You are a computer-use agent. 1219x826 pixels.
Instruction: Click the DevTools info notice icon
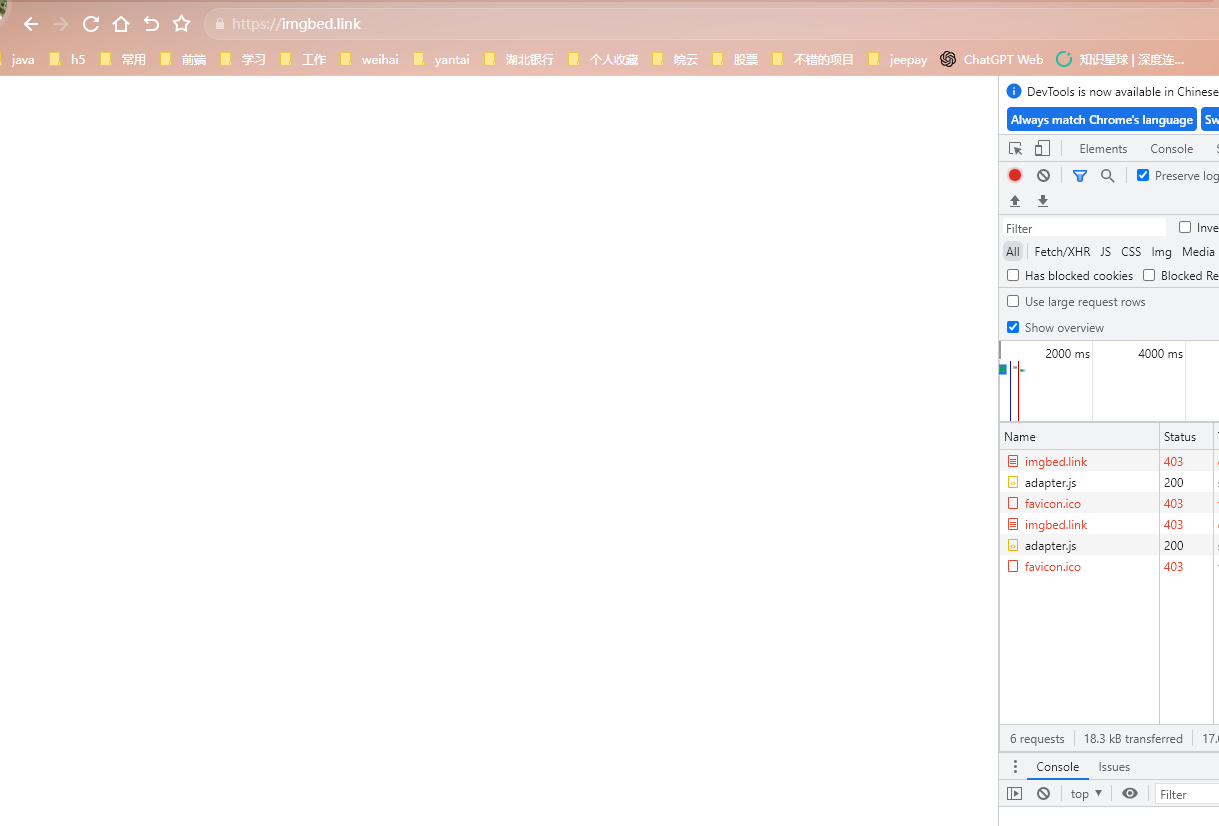tap(1015, 91)
